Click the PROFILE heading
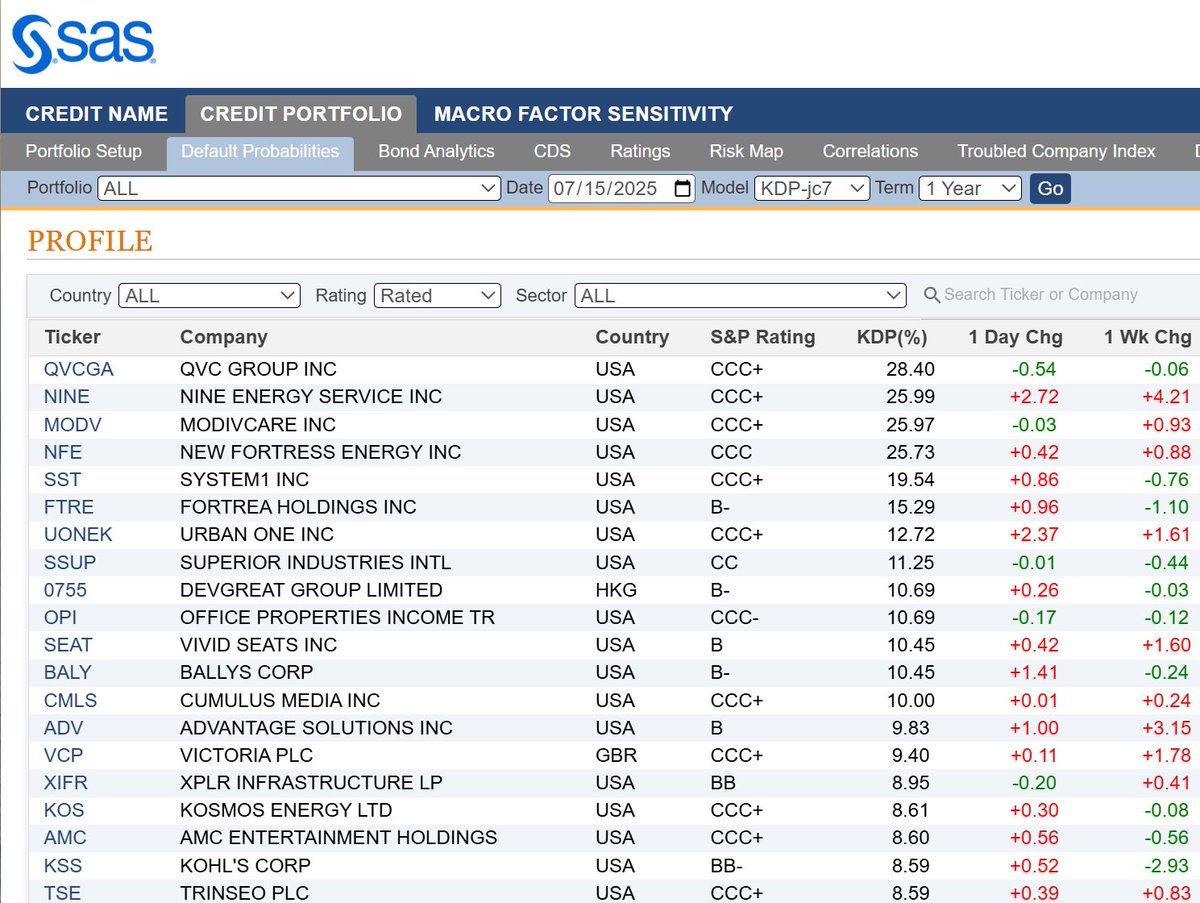This screenshot has height=903, width=1200. point(90,241)
